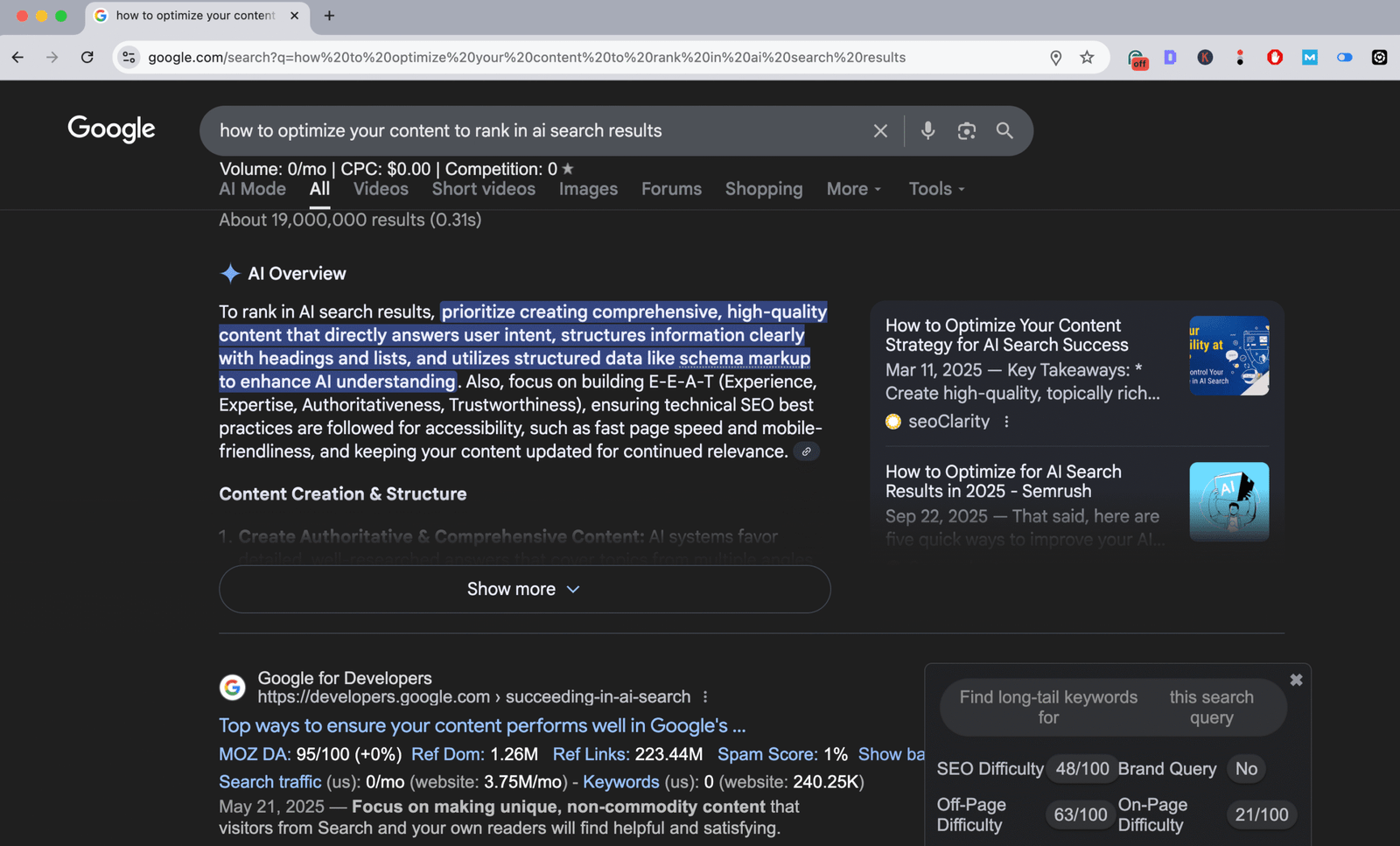Screen dimensions: 1400x846
Task: Switch to the Images tab
Action: click(x=588, y=189)
